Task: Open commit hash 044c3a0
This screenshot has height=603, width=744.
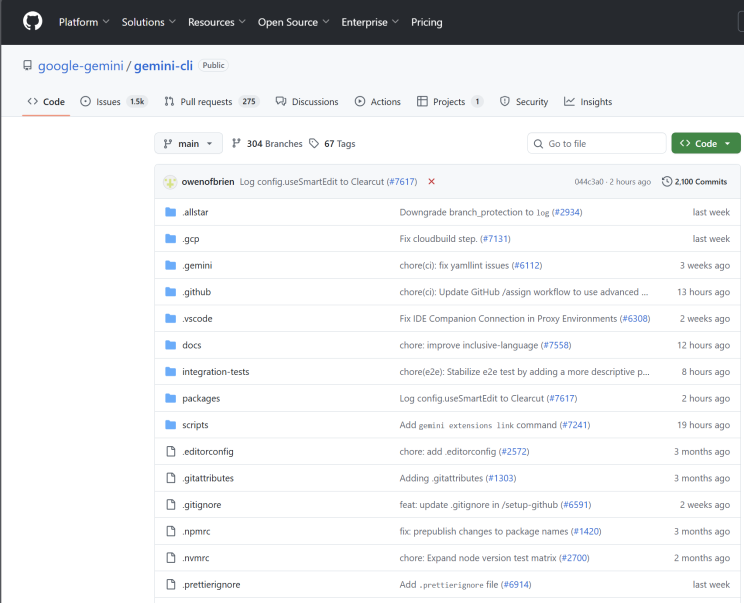Action: pyautogui.click(x=589, y=182)
